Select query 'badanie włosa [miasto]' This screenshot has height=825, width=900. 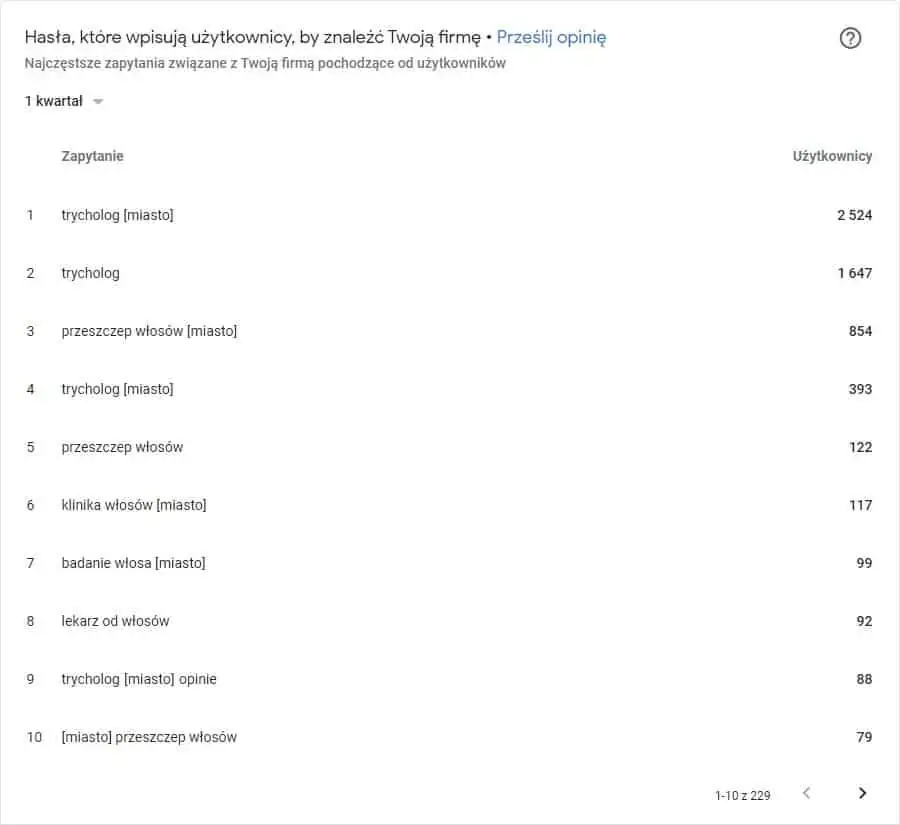click(133, 563)
